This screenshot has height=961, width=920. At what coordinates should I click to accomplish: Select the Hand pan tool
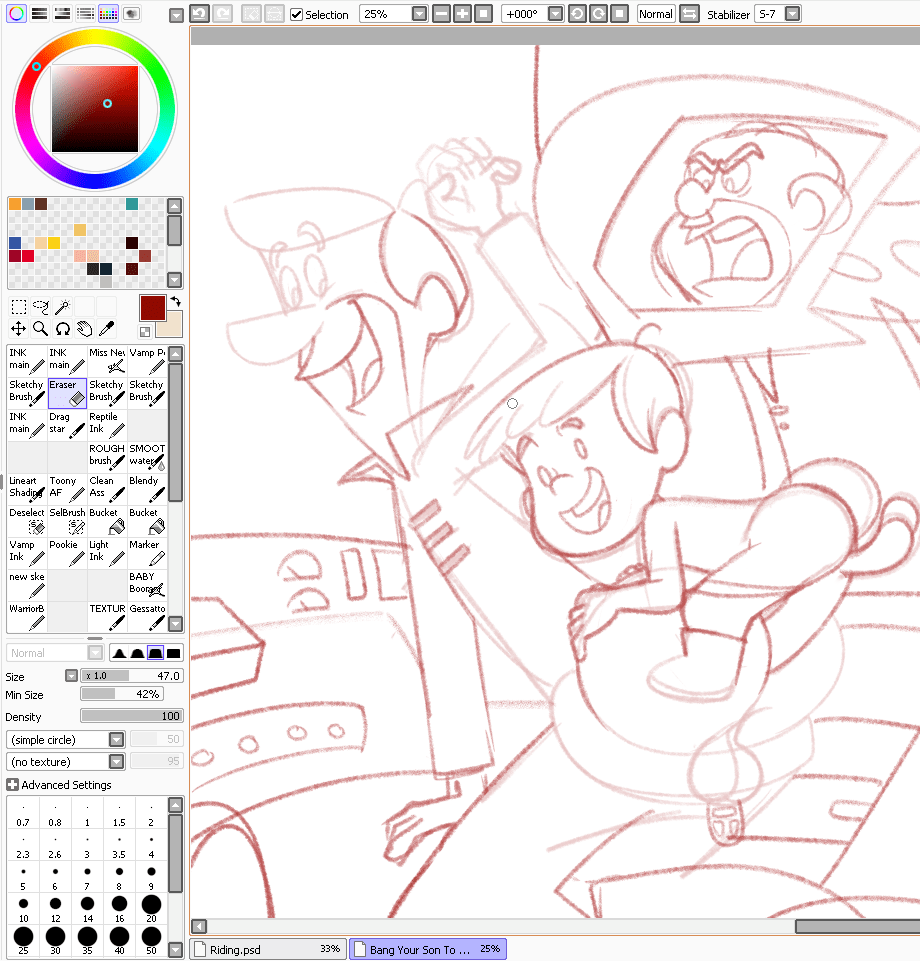point(85,328)
